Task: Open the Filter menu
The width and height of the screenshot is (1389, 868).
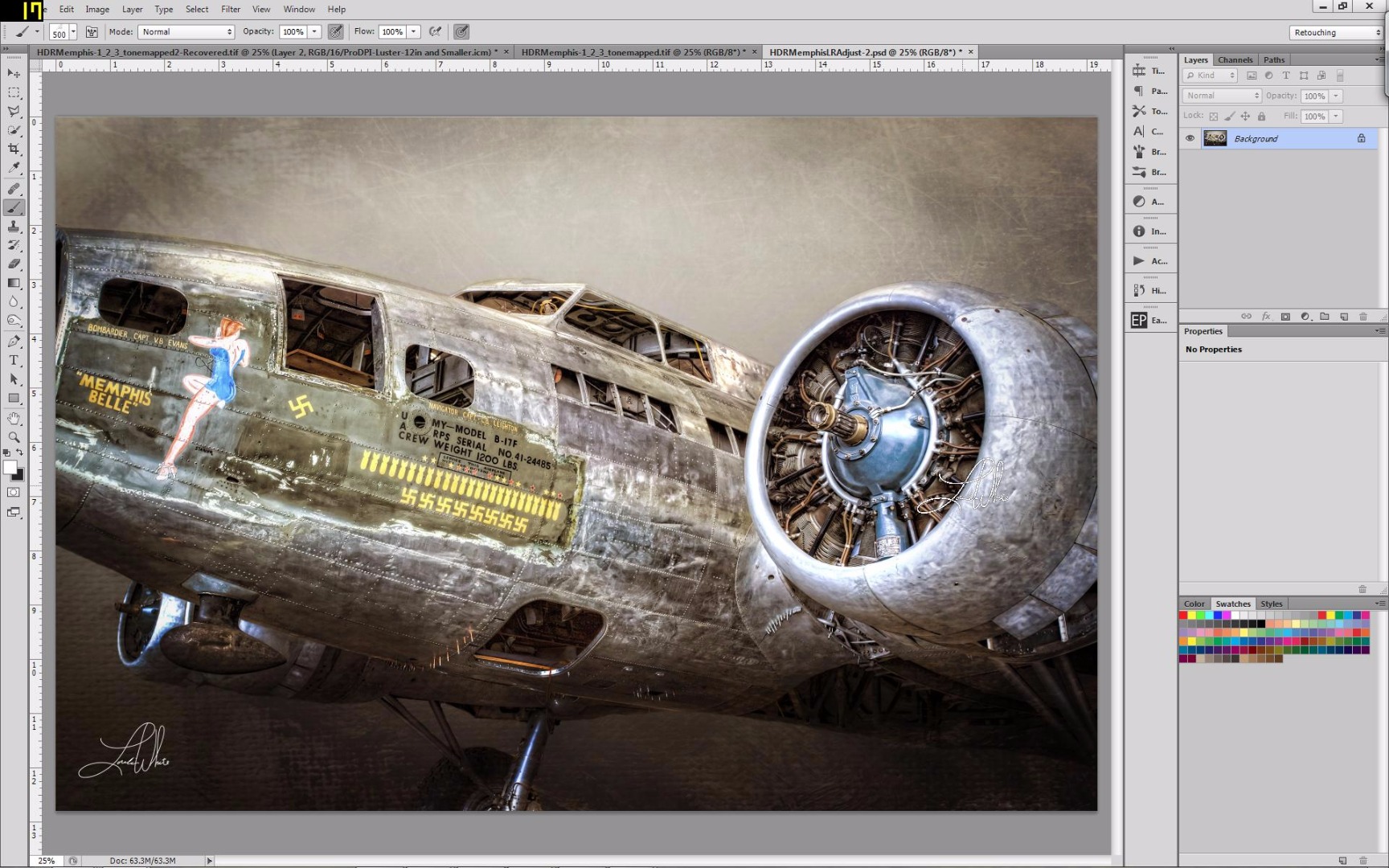Action: tap(231, 9)
